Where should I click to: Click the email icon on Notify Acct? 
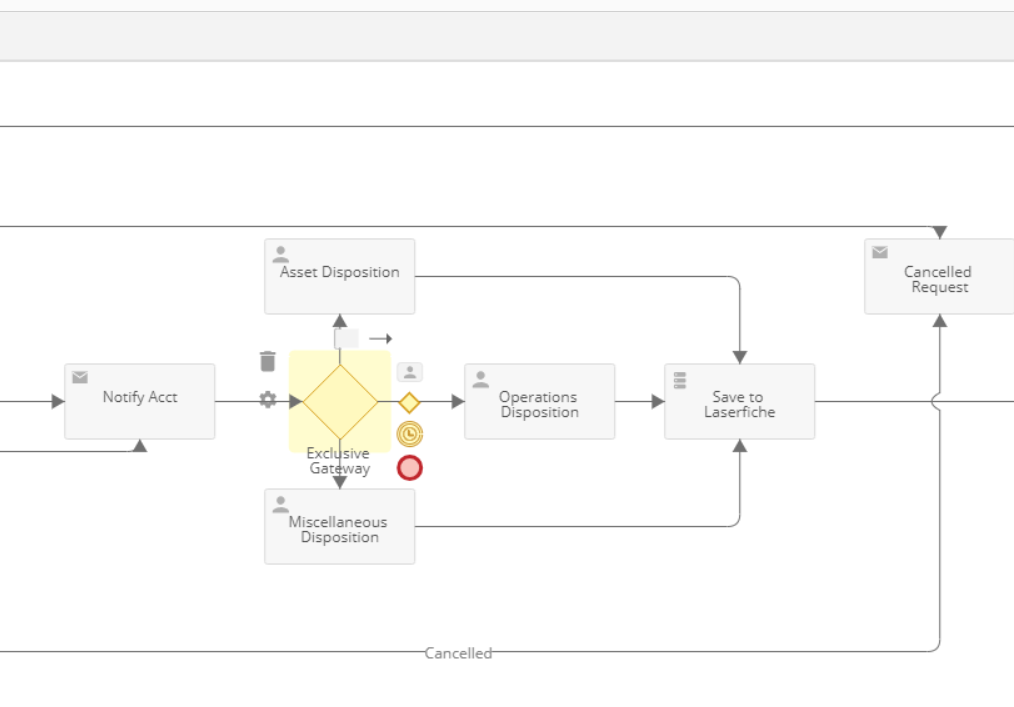click(x=80, y=377)
